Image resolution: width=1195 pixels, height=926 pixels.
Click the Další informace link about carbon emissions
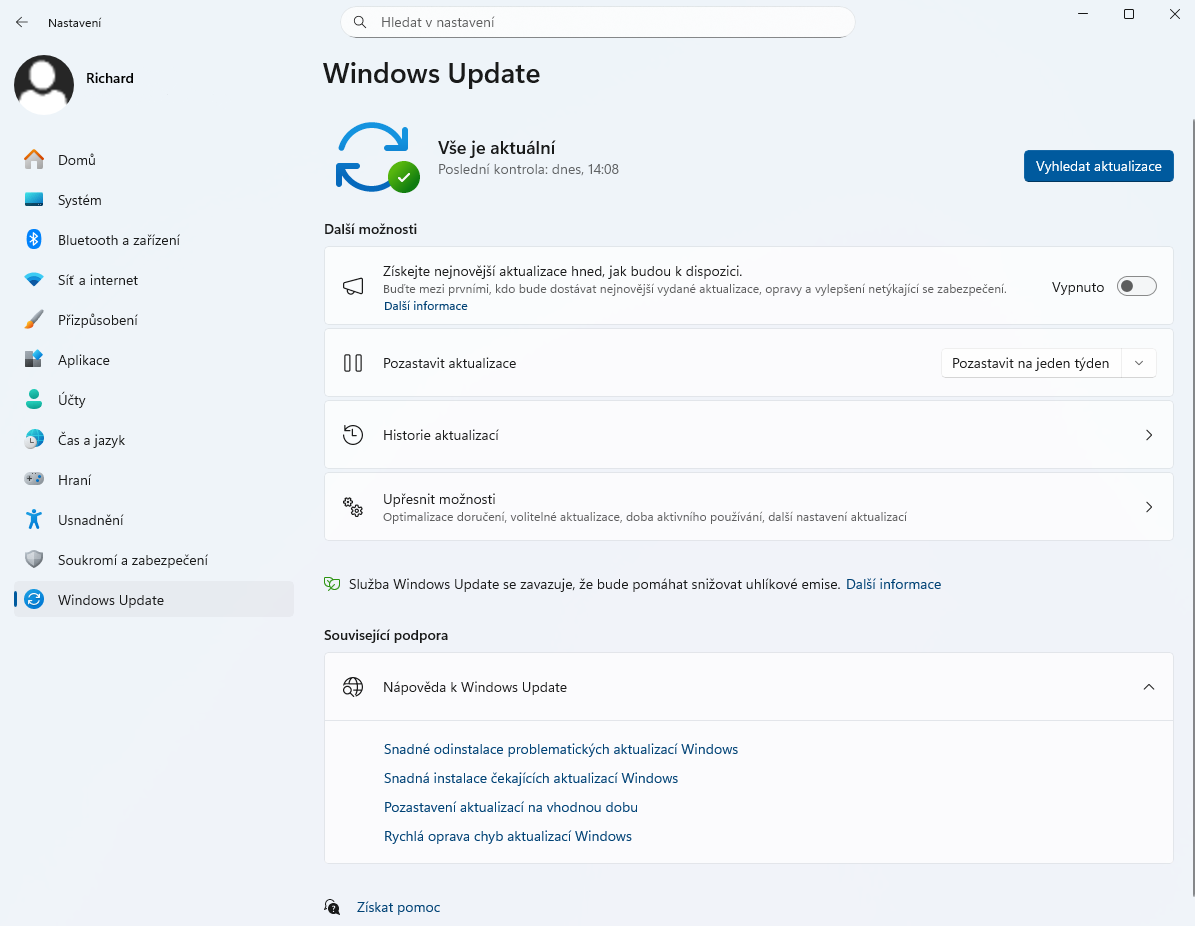click(893, 584)
